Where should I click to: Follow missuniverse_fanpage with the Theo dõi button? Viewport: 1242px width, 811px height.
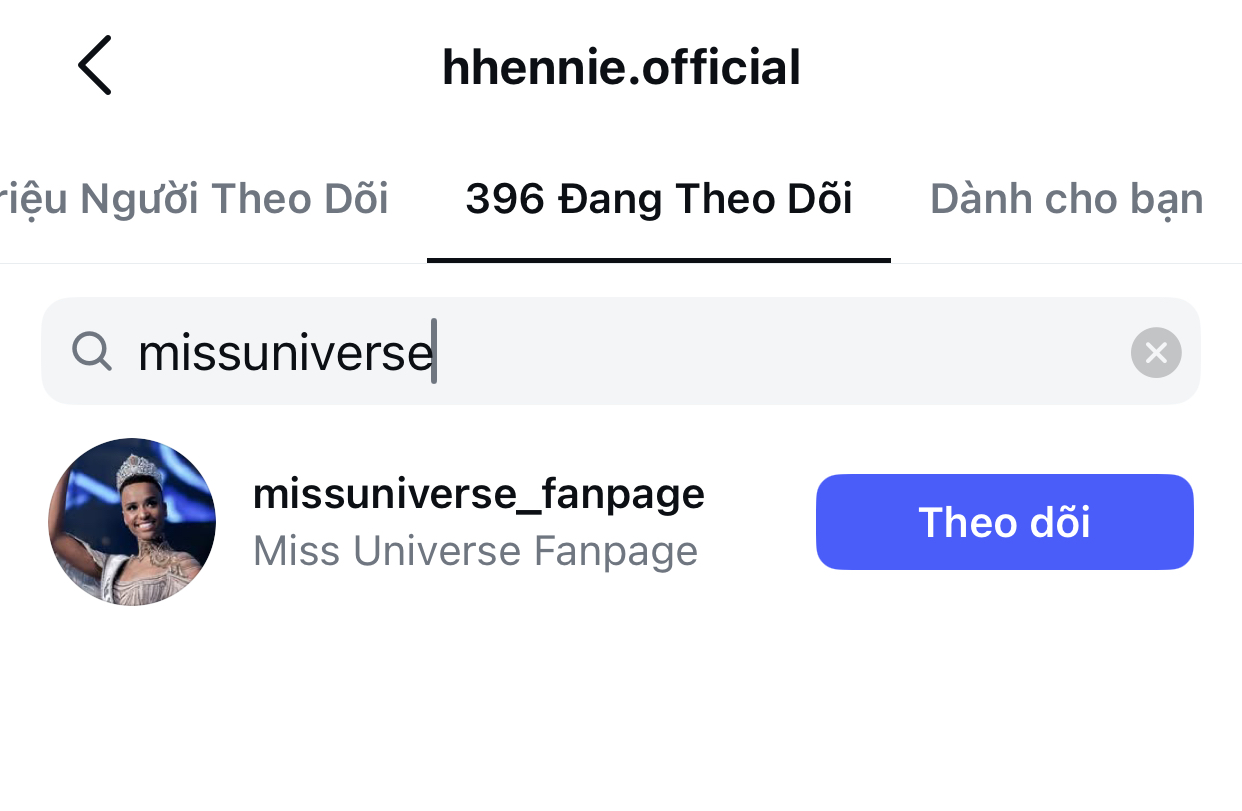tap(1004, 522)
